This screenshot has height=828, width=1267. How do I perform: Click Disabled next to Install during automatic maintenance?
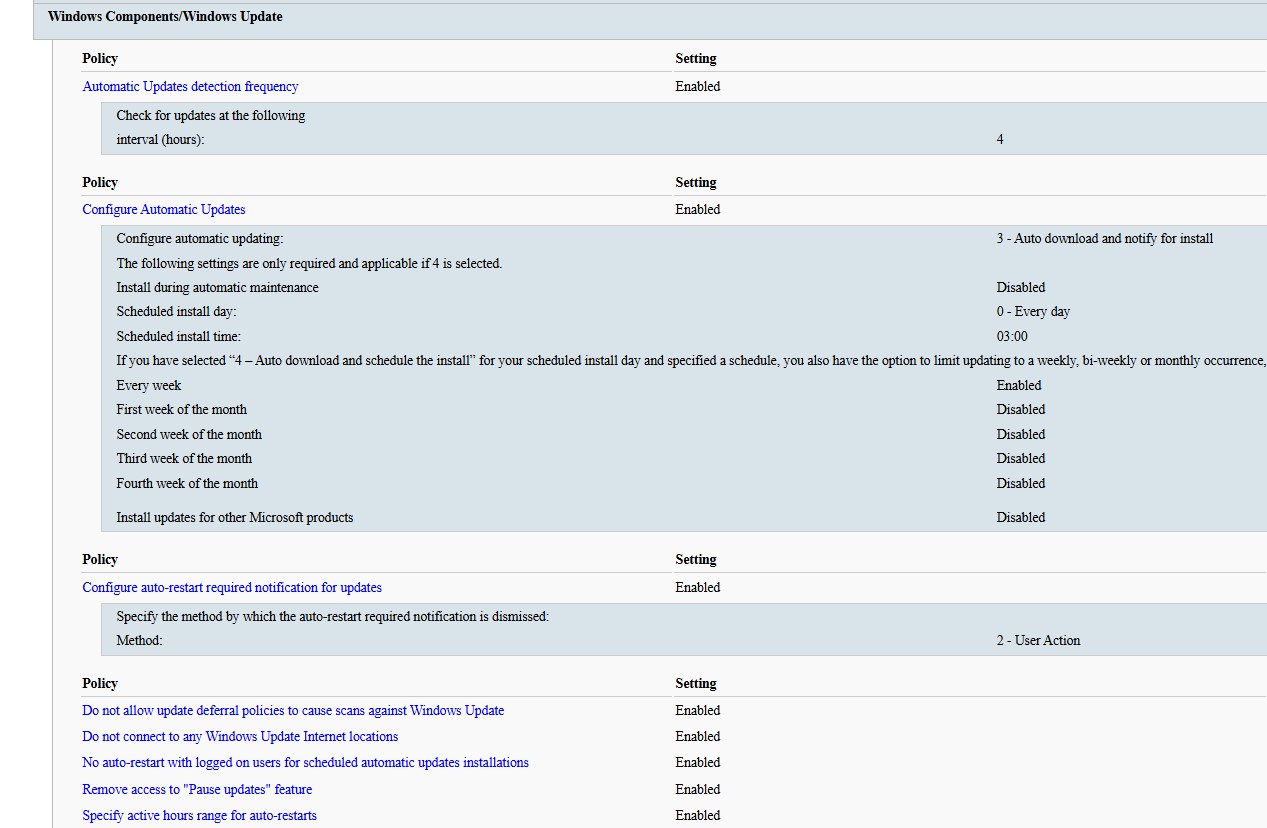pos(1020,288)
